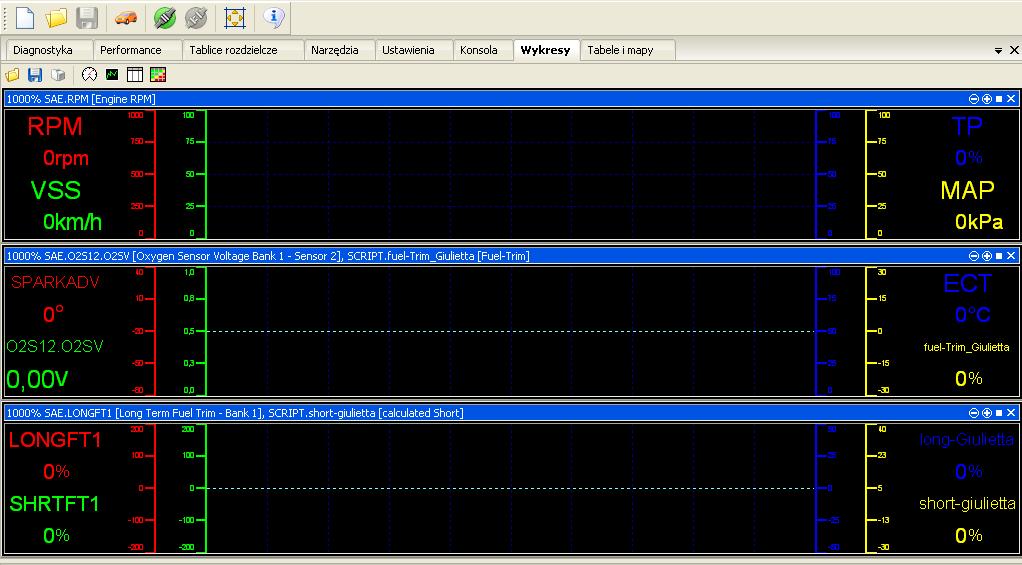Click the red RPM label
Image resolution: width=1022 pixels, height=565 pixels.
coord(55,127)
